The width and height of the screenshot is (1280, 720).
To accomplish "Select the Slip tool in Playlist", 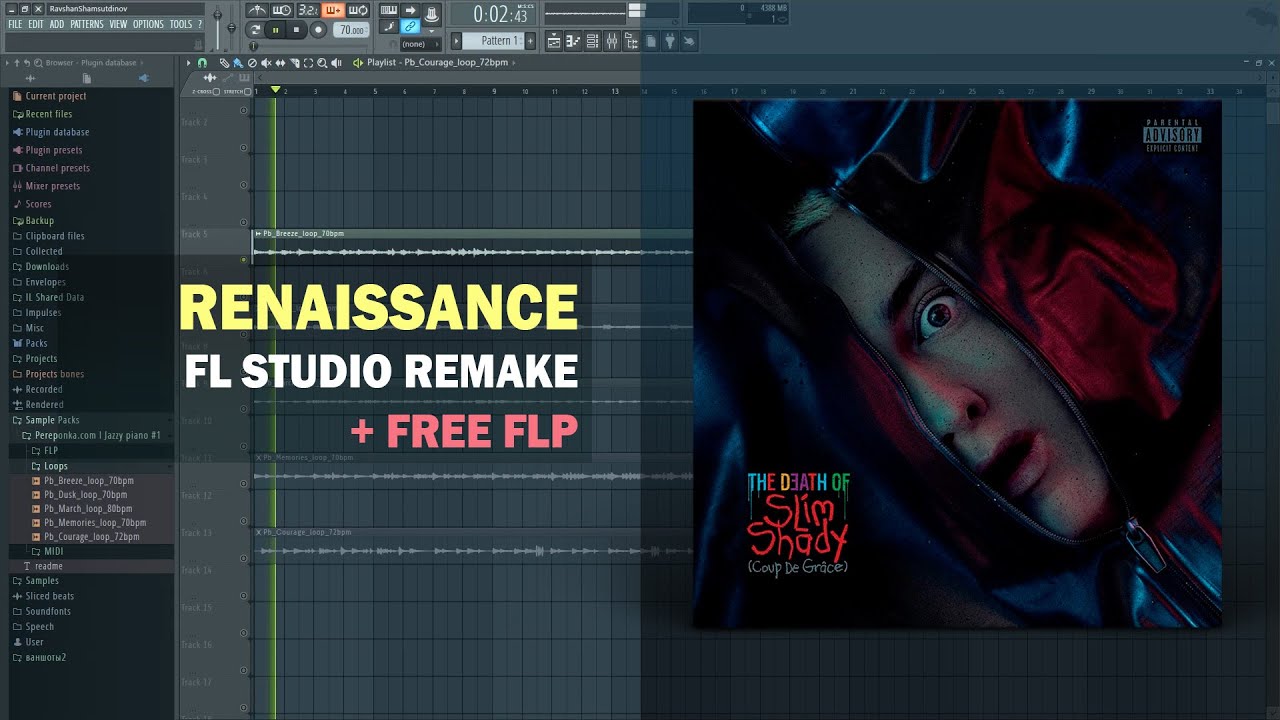I will tap(280, 63).
